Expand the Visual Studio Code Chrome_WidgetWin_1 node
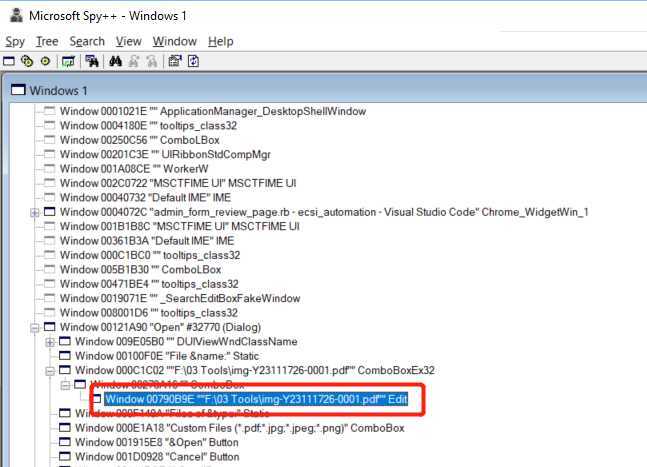 [35, 212]
